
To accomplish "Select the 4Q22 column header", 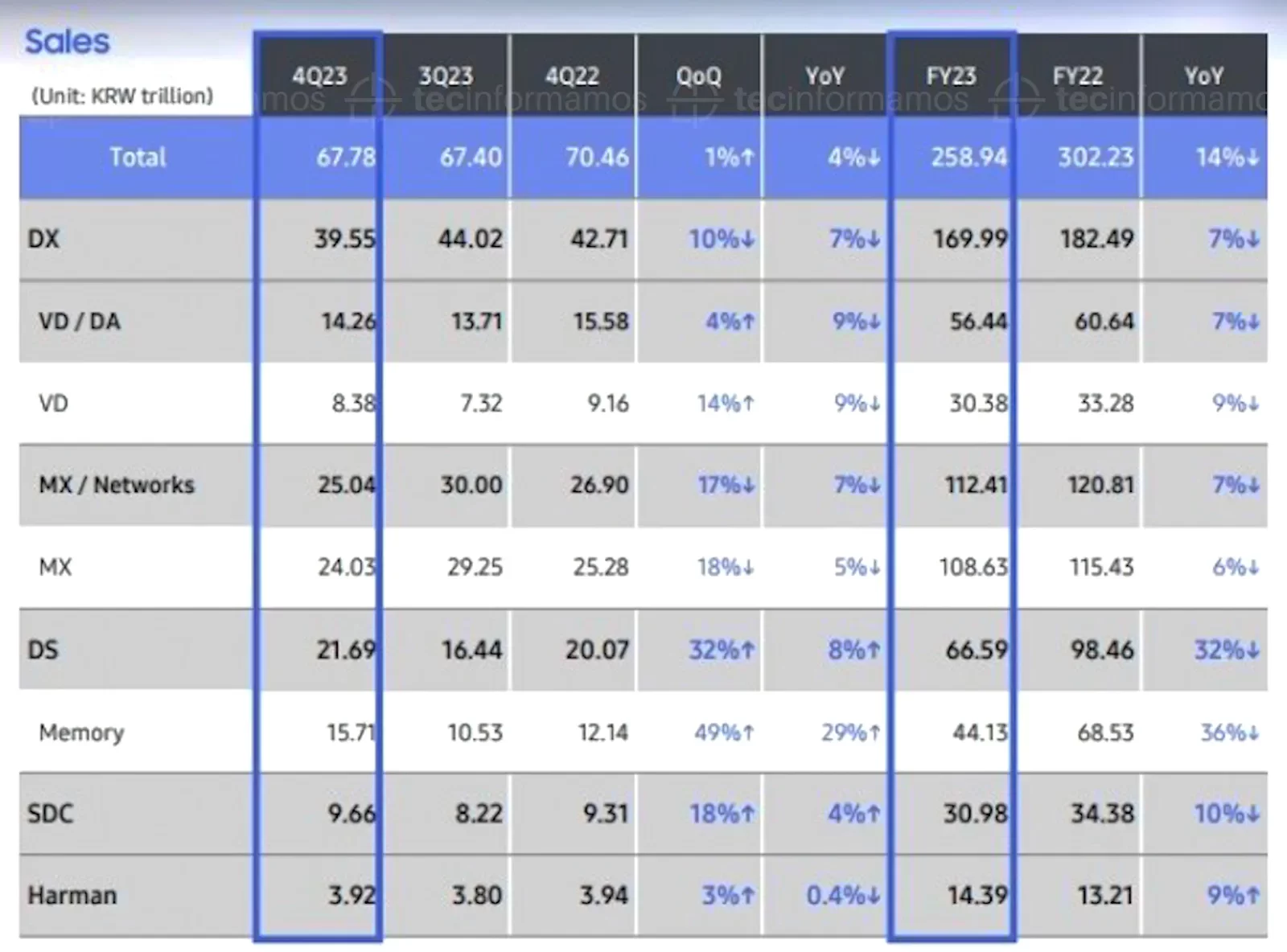I will point(572,76).
